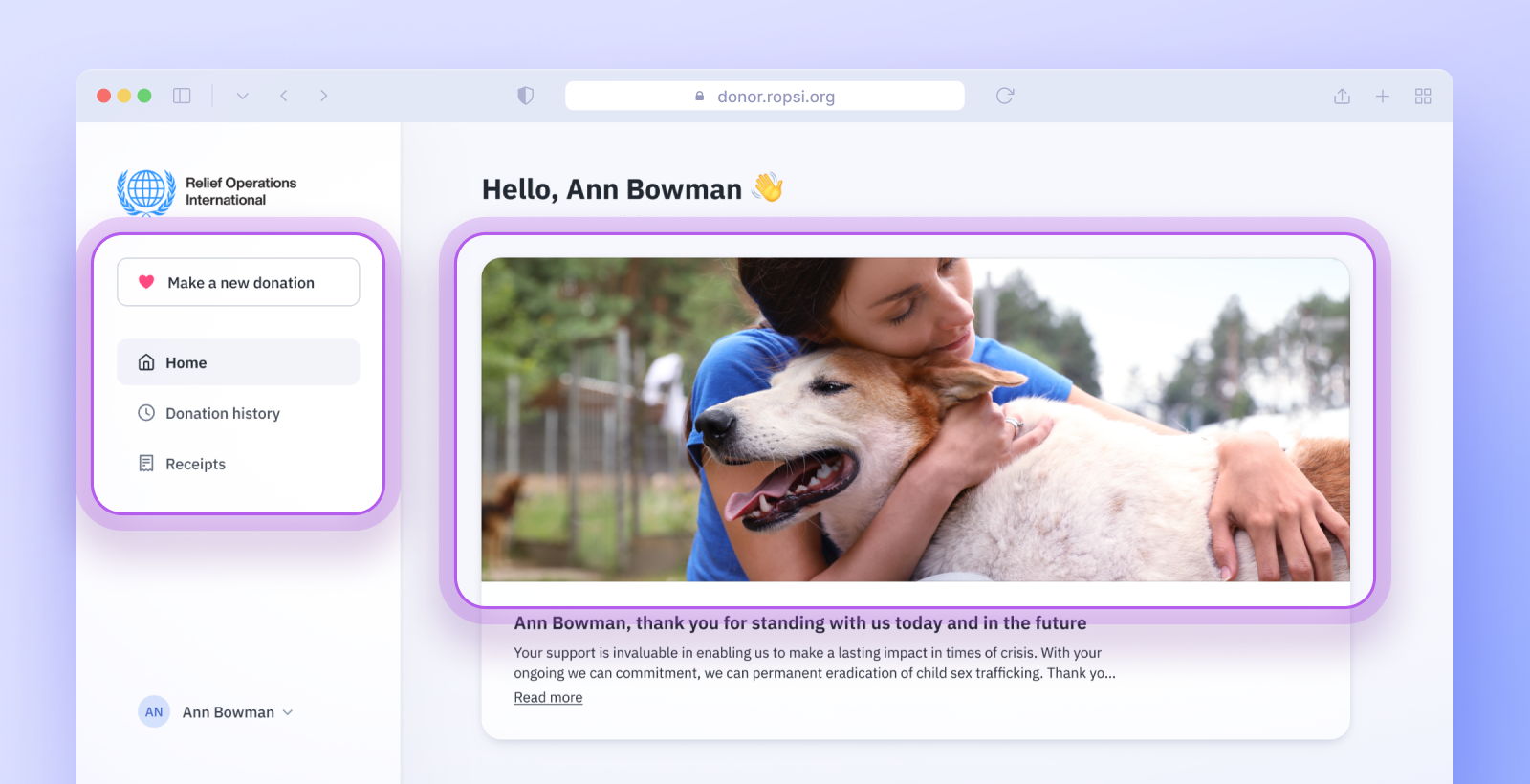Open the browser share menu
1530x784 pixels.
click(1342, 96)
